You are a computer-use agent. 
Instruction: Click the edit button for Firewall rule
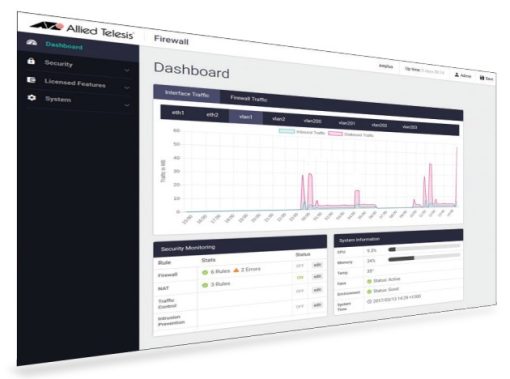(x=317, y=265)
